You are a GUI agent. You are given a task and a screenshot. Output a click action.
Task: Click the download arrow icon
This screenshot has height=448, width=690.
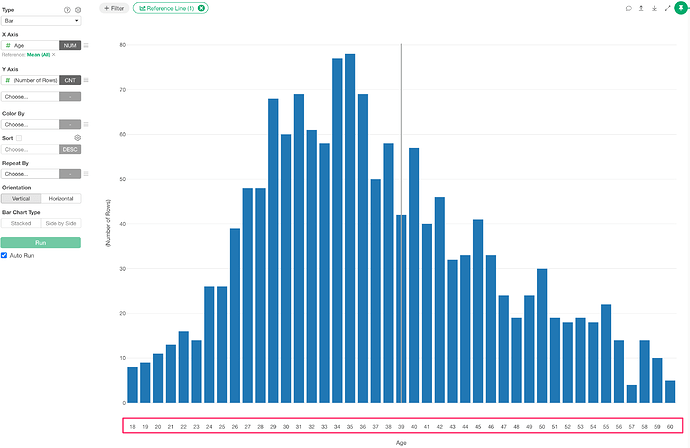point(654,8)
